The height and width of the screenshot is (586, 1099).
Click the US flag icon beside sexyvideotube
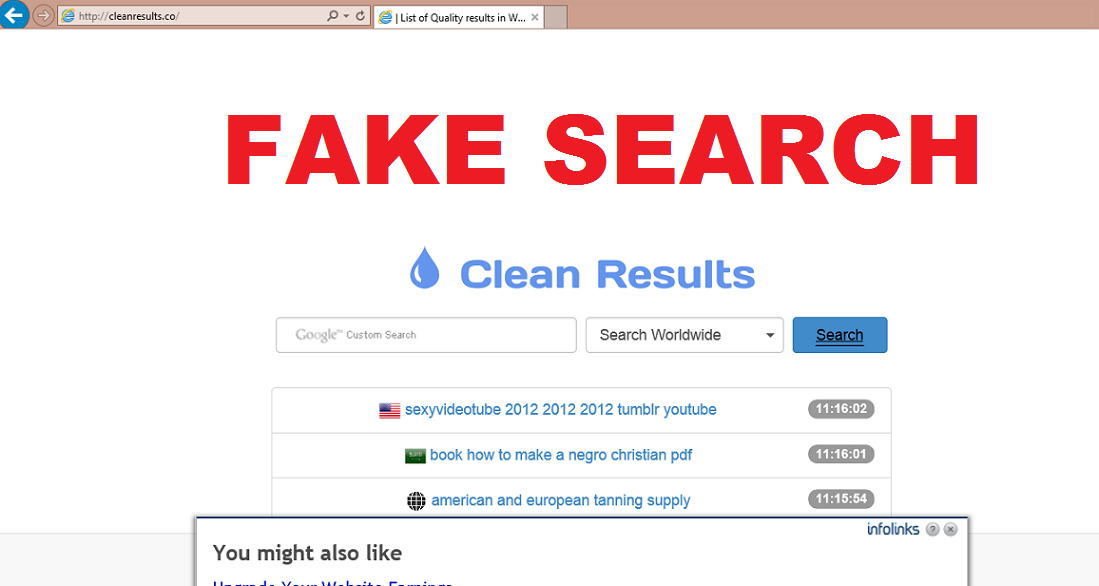click(390, 410)
